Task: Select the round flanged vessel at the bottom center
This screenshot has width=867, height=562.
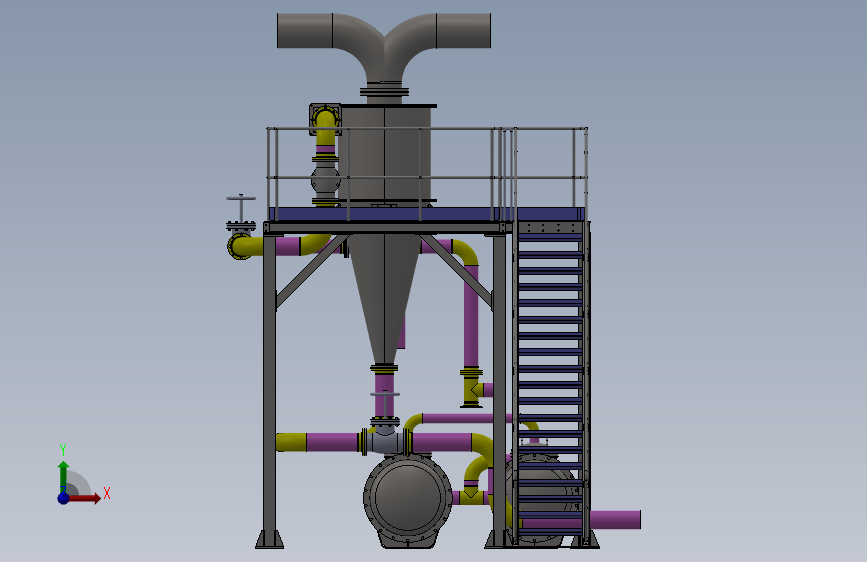Action: [x=408, y=501]
